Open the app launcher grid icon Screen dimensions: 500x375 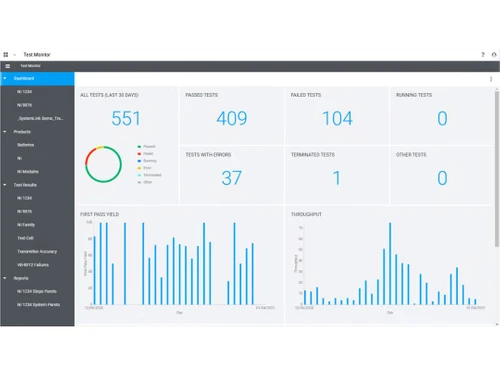[6, 54]
